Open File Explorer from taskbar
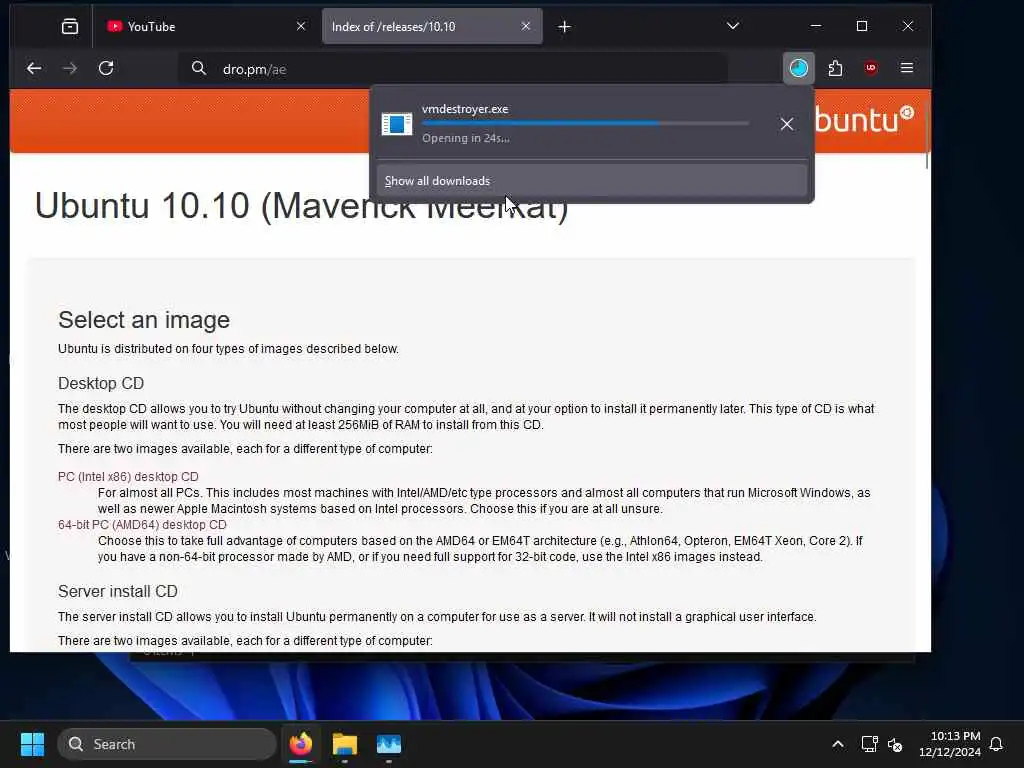Screen dimensions: 1024x768 (x=345, y=744)
